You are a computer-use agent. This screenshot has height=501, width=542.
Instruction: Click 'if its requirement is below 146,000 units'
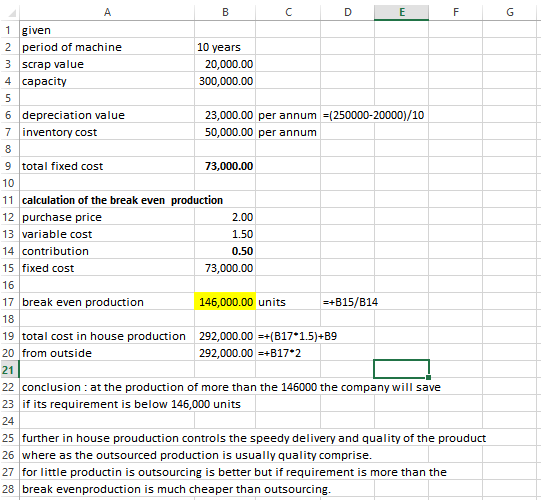point(131,404)
